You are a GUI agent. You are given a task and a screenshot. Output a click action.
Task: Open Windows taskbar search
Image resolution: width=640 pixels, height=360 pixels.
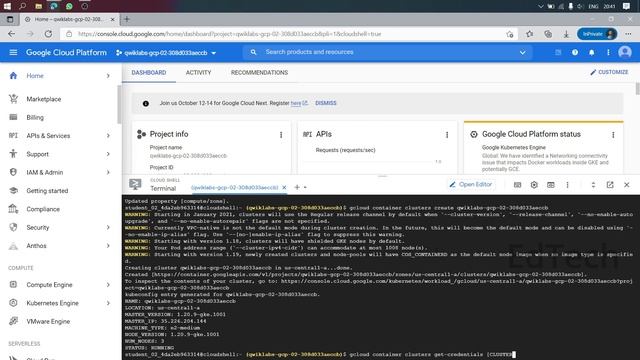coord(22,6)
